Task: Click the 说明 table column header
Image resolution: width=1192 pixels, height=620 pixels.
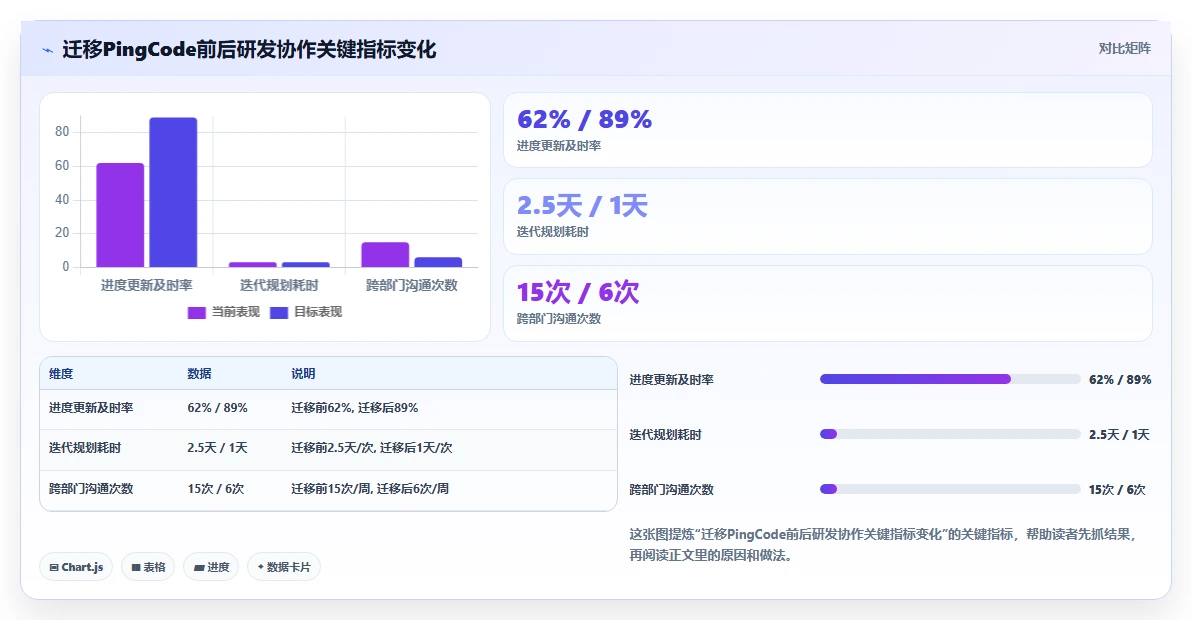Action: pyautogui.click(x=303, y=374)
